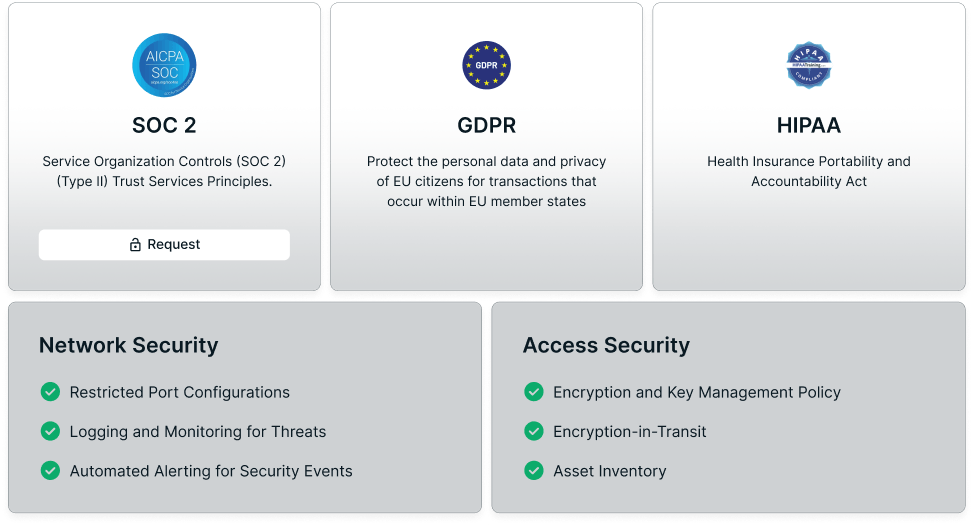This screenshot has width=973, height=525.
Task: Click the GDPR badge with EU stars
Action: (x=486, y=66)
